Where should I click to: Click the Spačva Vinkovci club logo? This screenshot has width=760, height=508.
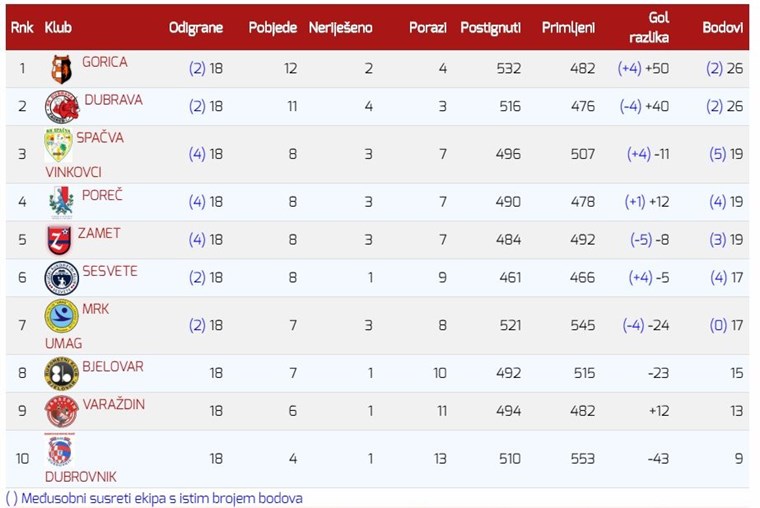click(x=58, y=146)
